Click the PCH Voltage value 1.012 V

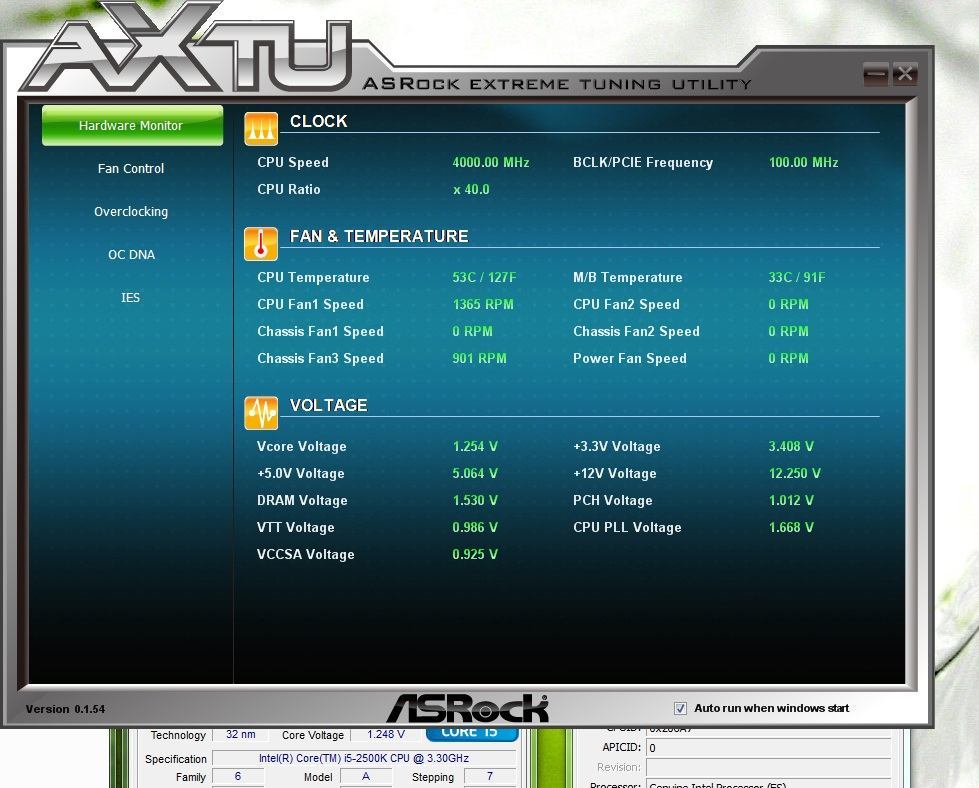(x=791, y=500)
